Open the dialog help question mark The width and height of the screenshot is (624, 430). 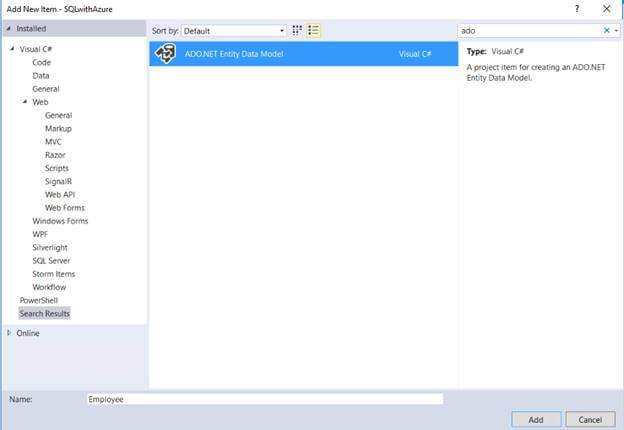[577, 8]
